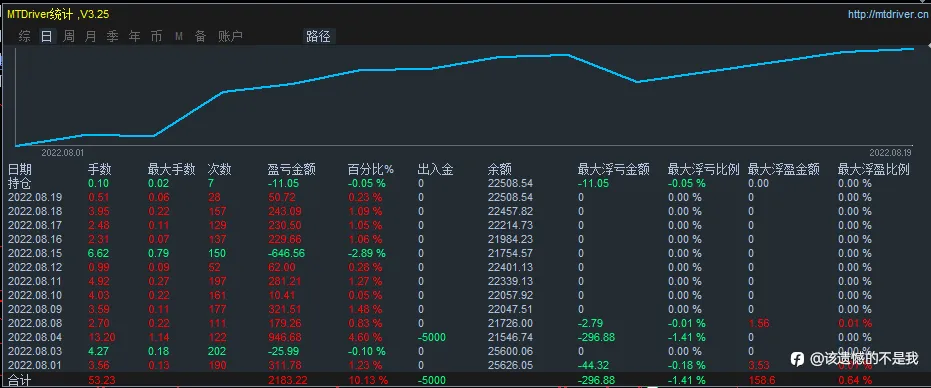The height and width of the screenshot is (388, 931).
Task: Select the 2022.08.11 date row
Action: click(35, 281)
